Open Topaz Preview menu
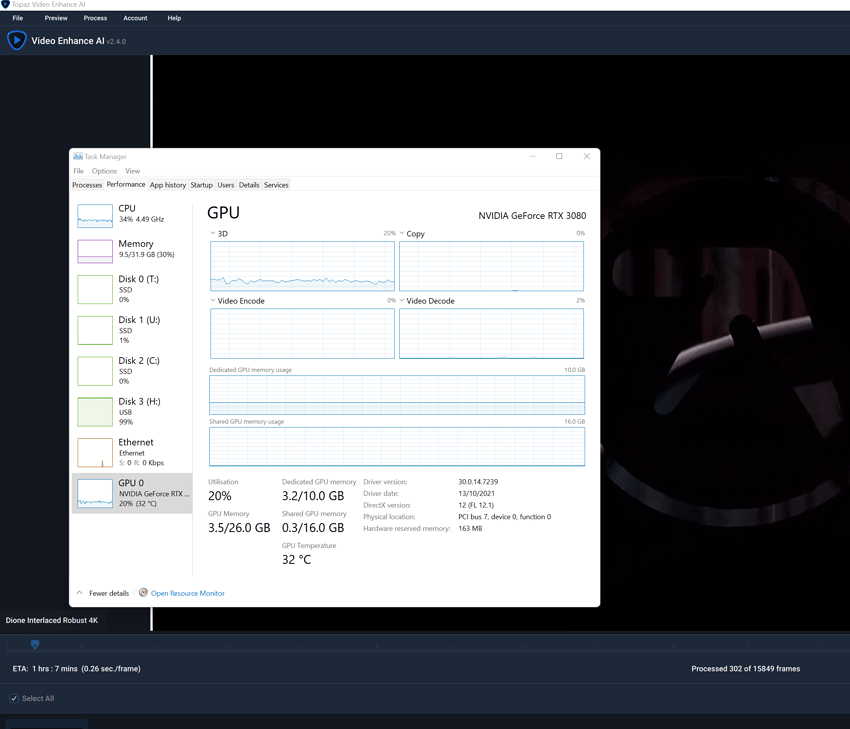The image size is (850, 729). click(56, 18)
